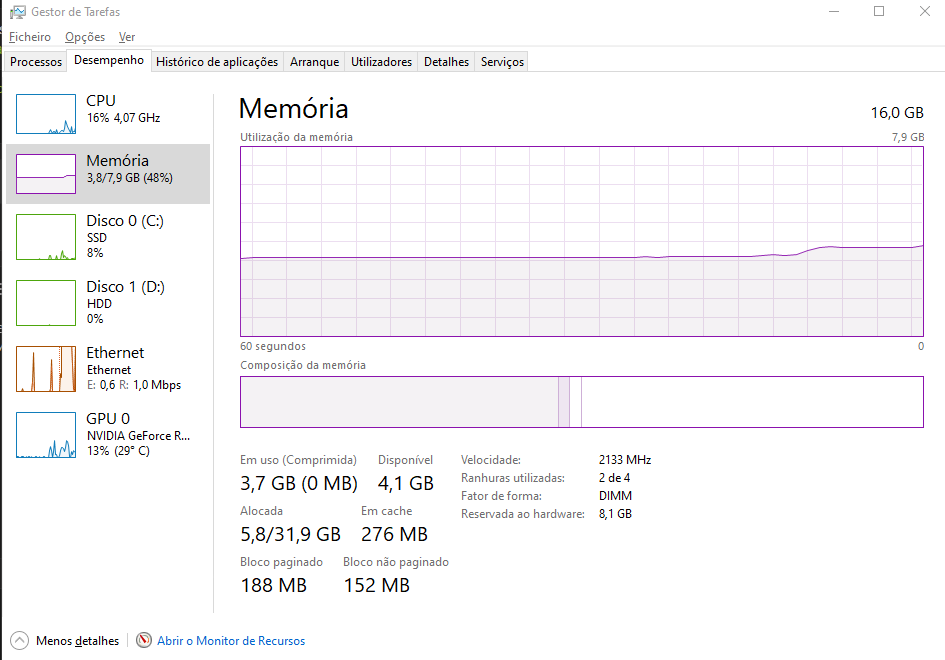Switch to the Detalhes tab
Screen dimensions: 945x660
click(x=446, y=62)
